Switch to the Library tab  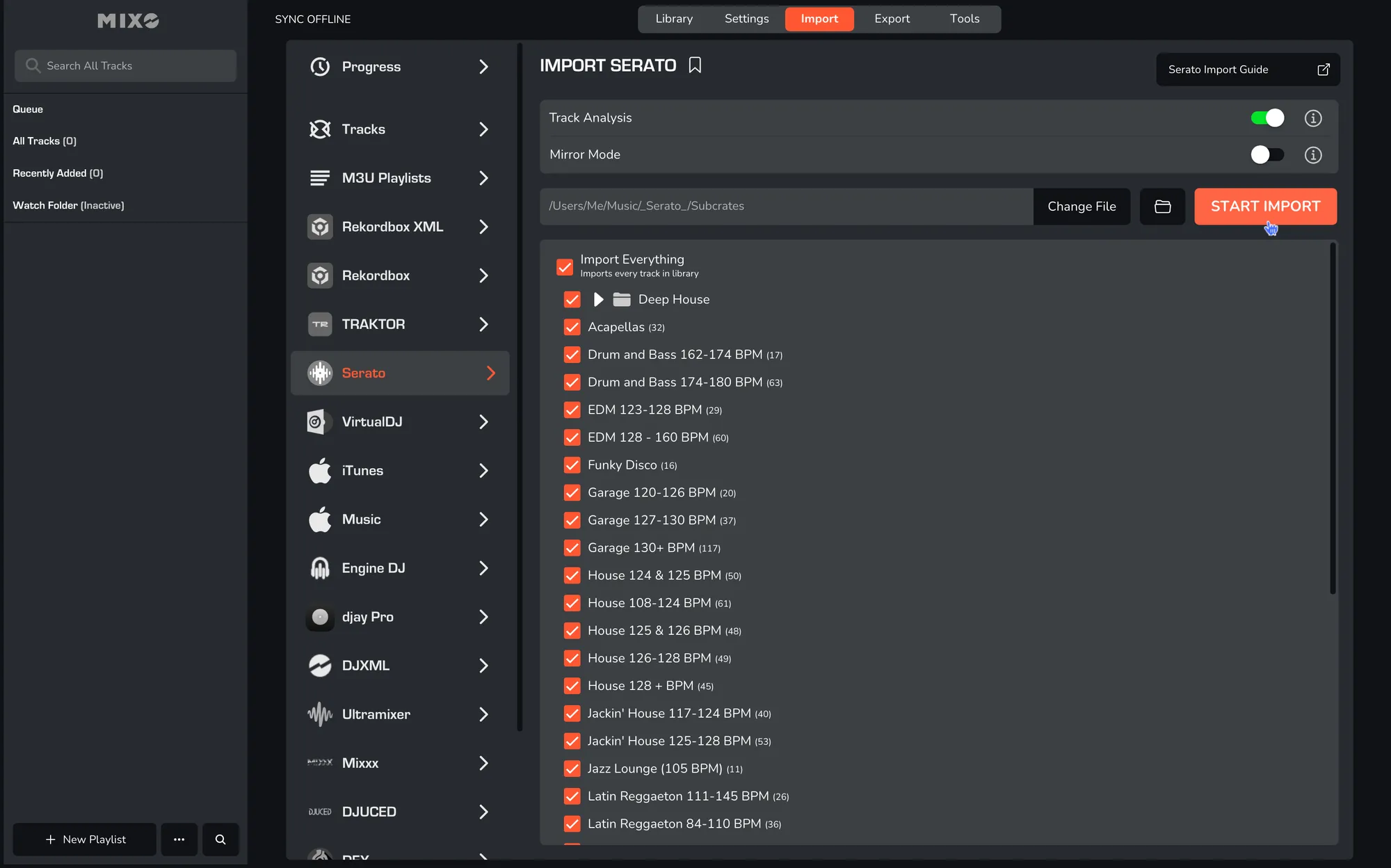(x=674, y=19)
